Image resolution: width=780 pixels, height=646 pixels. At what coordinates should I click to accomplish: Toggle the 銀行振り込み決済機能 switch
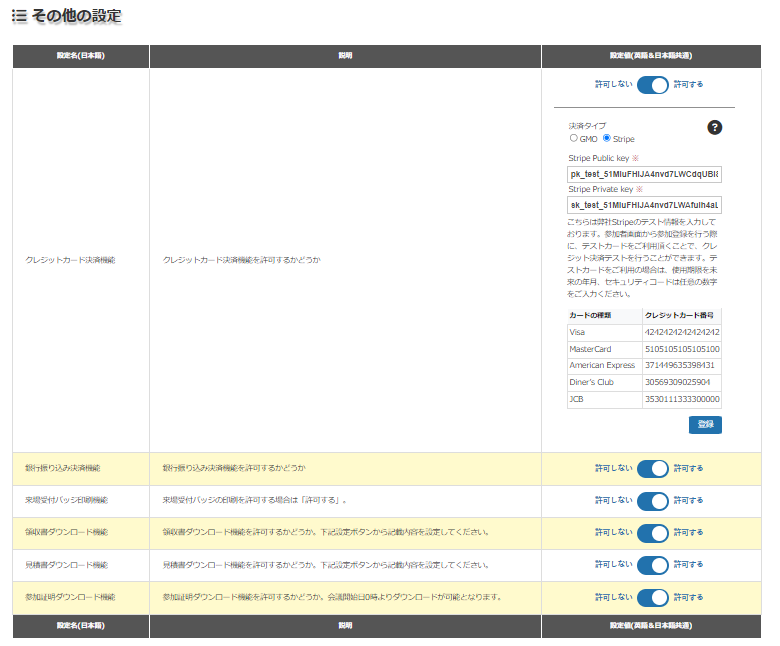652,468
